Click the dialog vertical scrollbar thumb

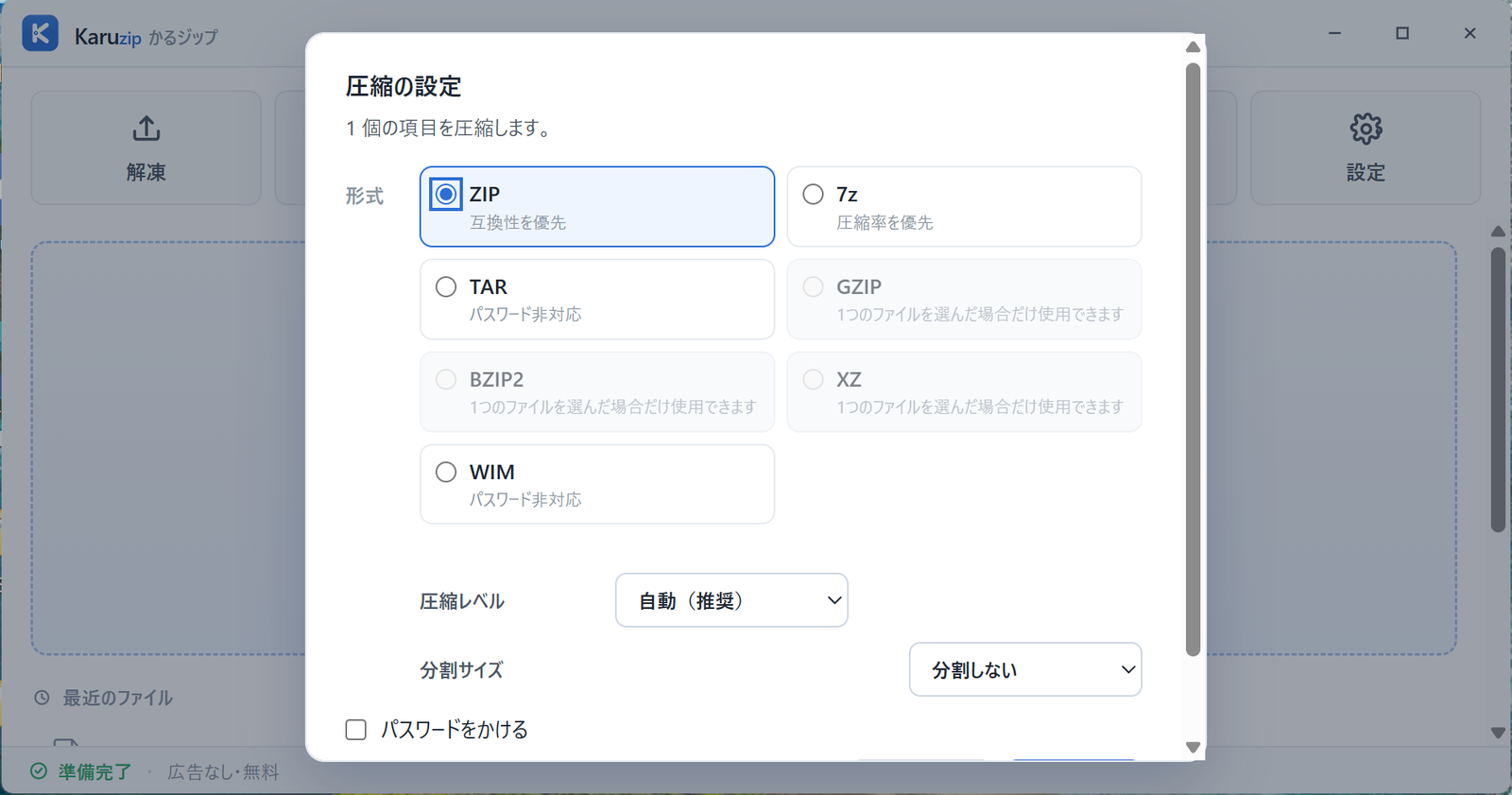[1193, 359]
